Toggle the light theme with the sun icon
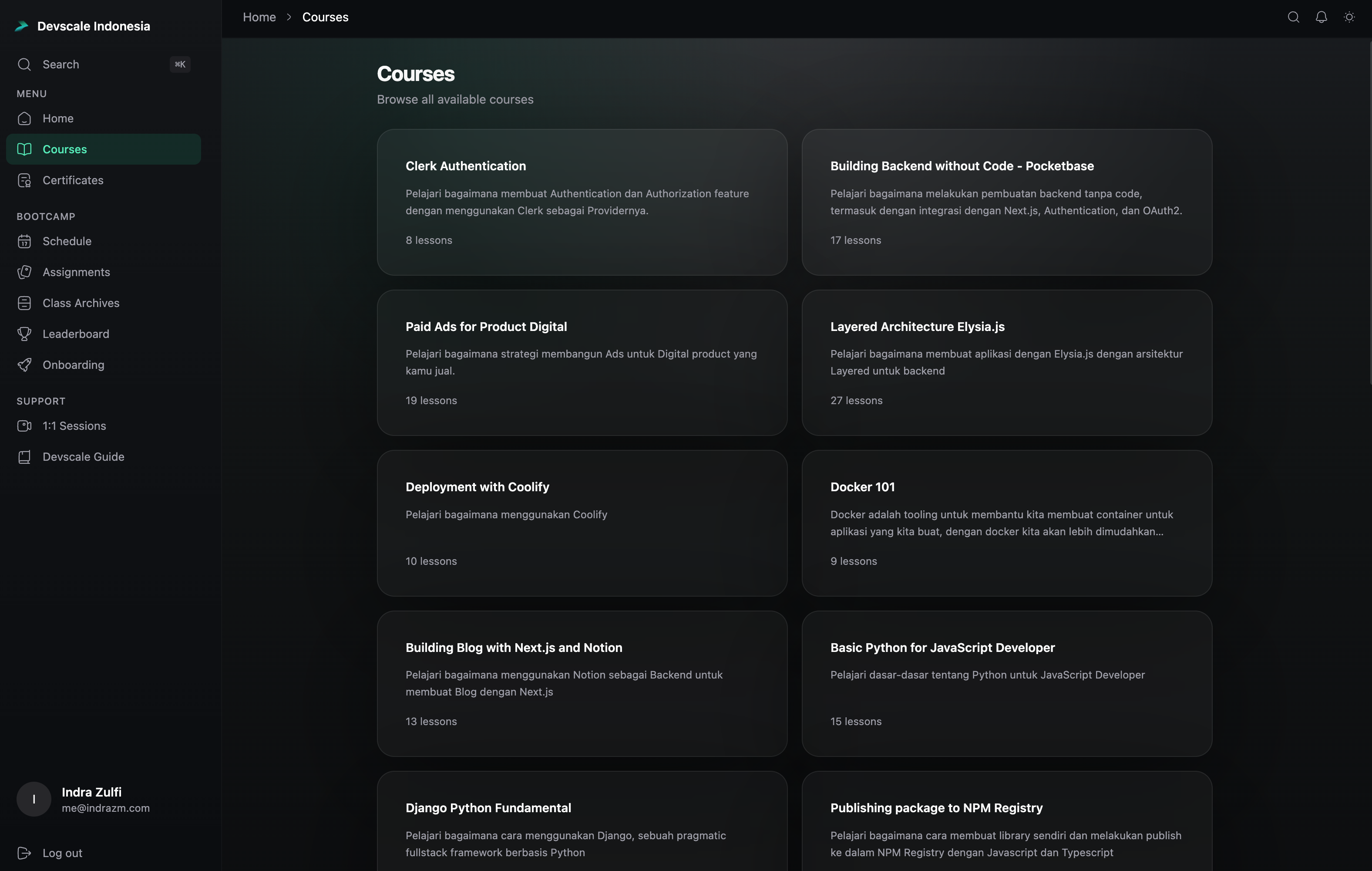 point(1349,17)
